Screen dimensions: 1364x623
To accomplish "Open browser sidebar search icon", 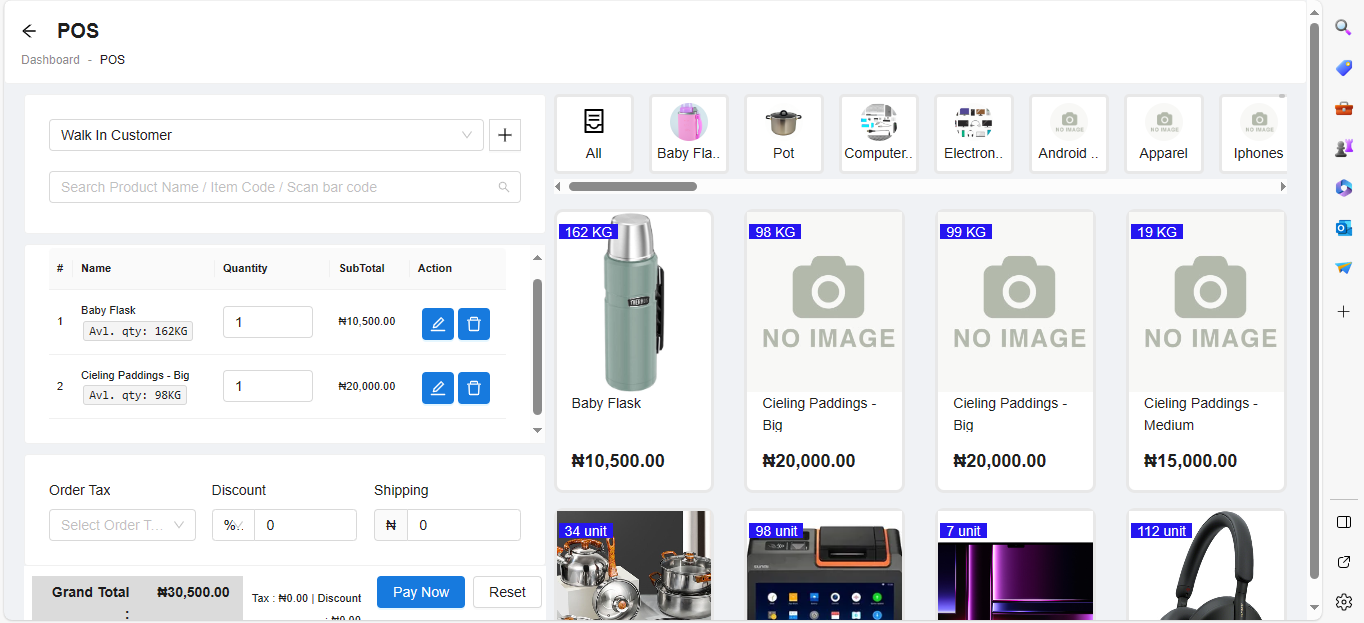I will coord(1343,27).
